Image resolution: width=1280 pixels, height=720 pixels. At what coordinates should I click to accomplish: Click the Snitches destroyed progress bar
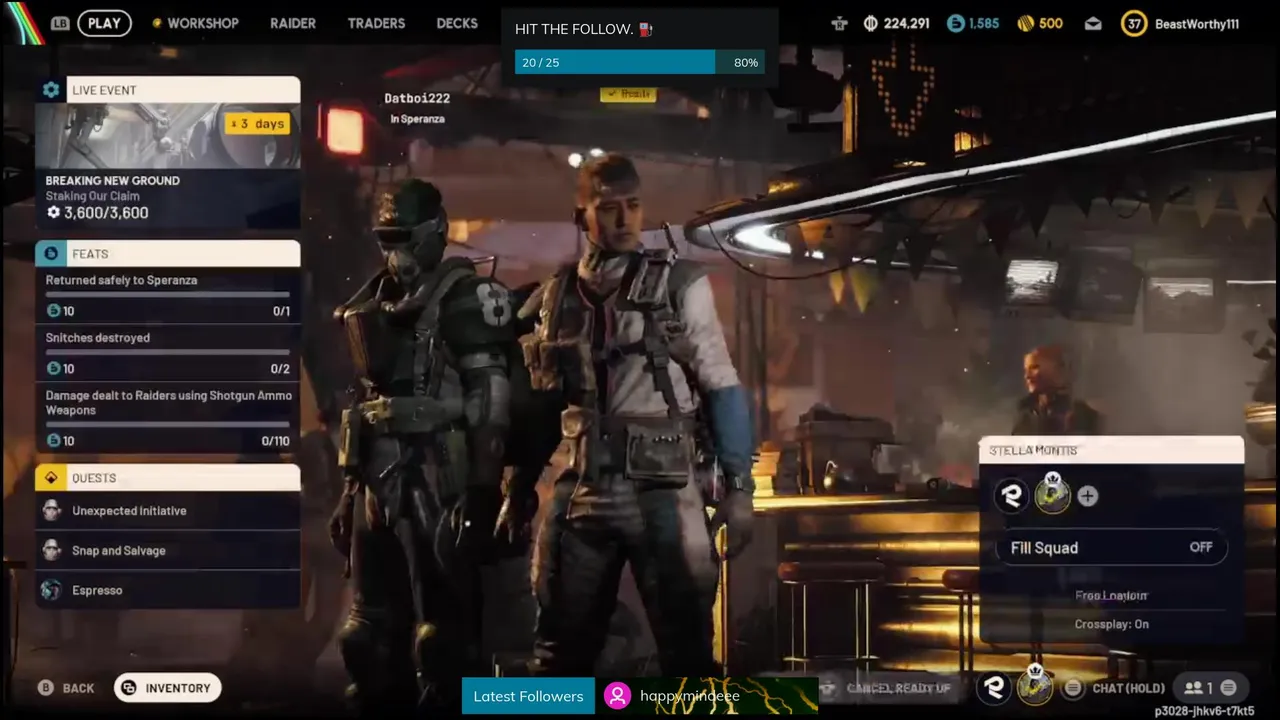(x=168, y=352)
